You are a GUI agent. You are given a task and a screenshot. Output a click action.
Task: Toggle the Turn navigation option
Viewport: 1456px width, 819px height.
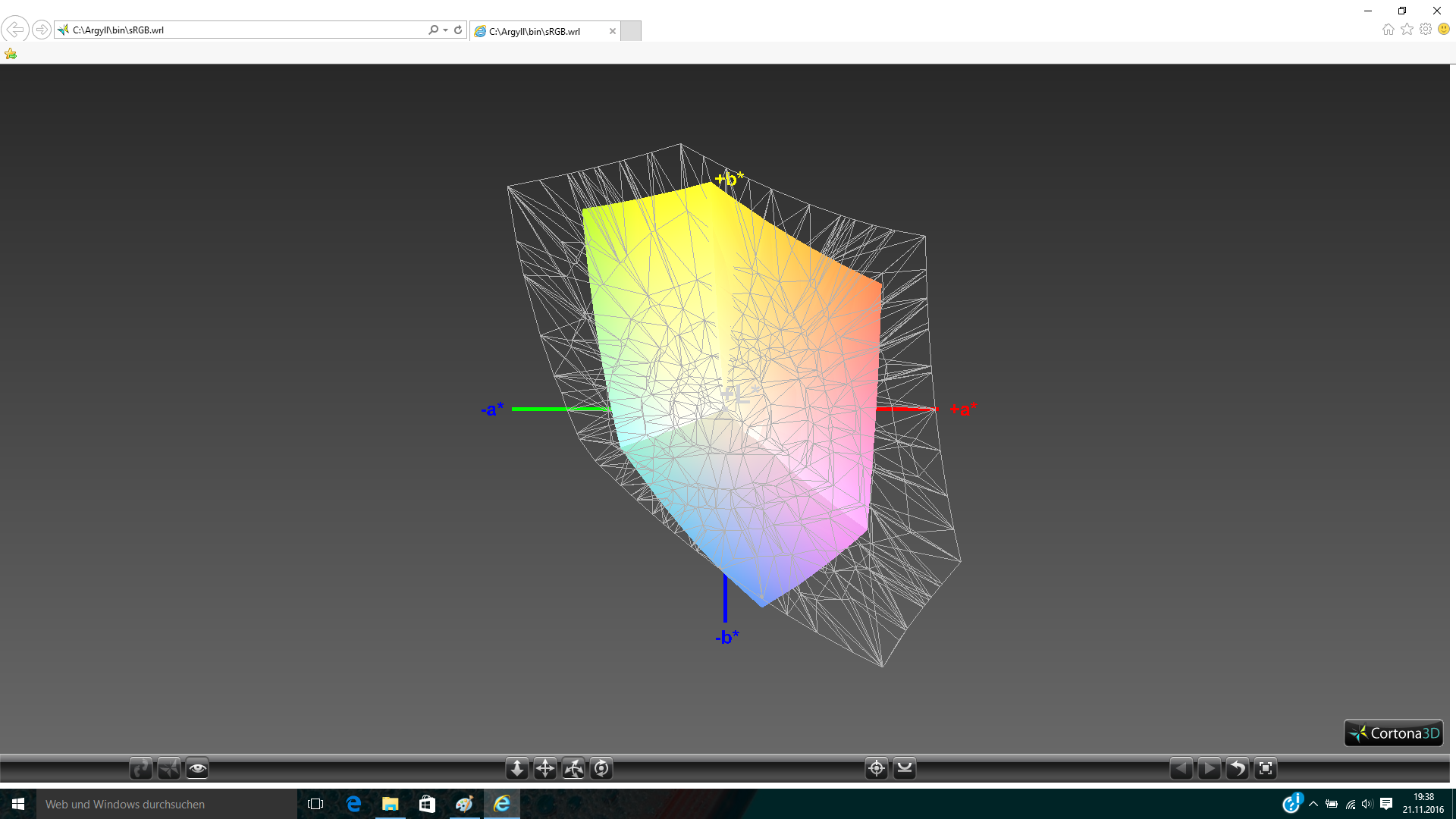(x=573, y=768)
